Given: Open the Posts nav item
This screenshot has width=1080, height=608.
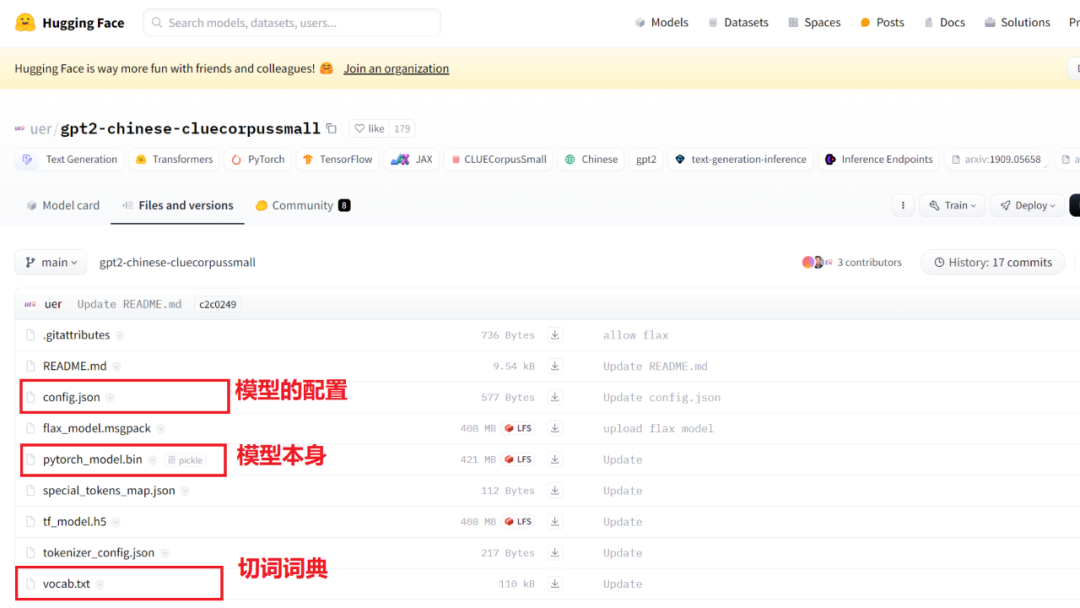Looking at the screenshot, I should 882,23.
